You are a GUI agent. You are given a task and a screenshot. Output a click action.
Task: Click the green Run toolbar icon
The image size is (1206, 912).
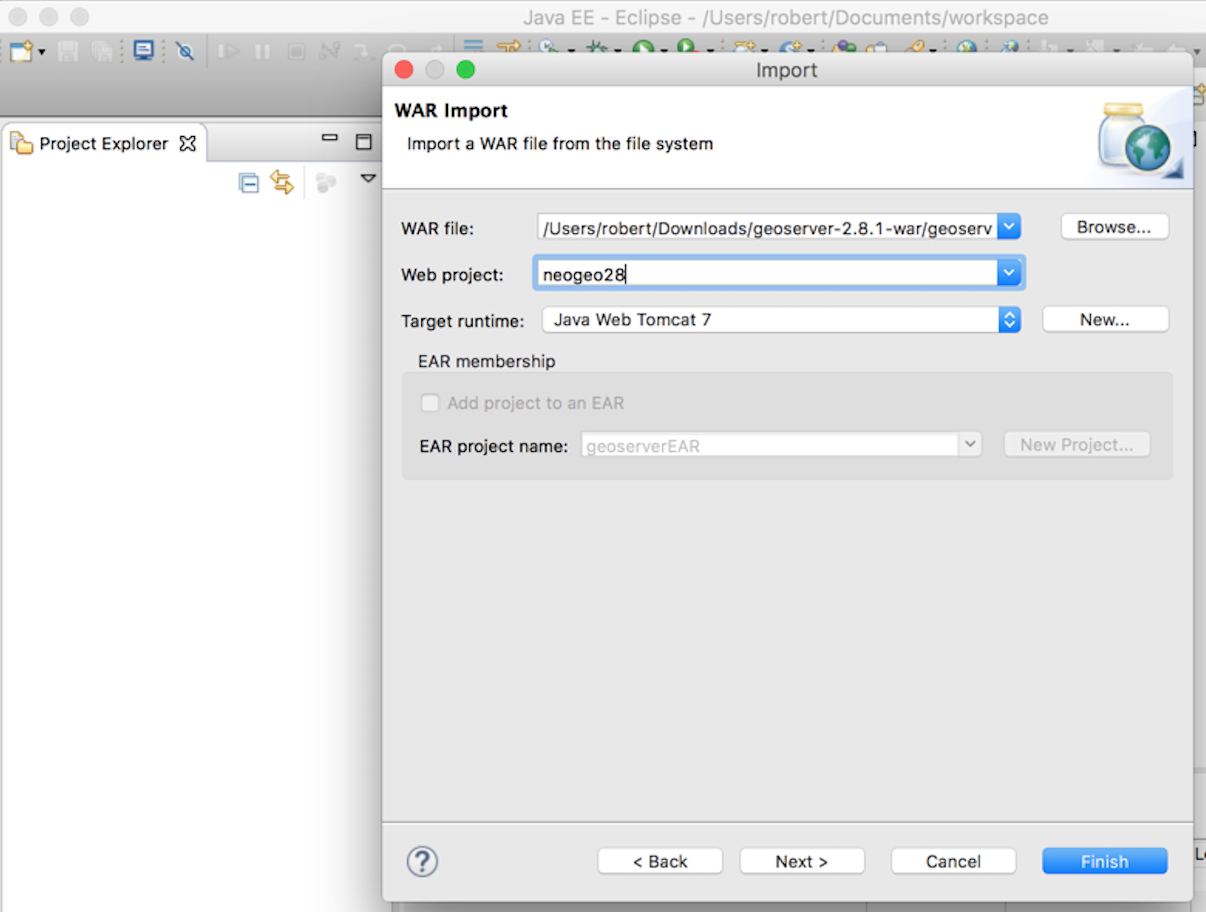tap(643, 48)
